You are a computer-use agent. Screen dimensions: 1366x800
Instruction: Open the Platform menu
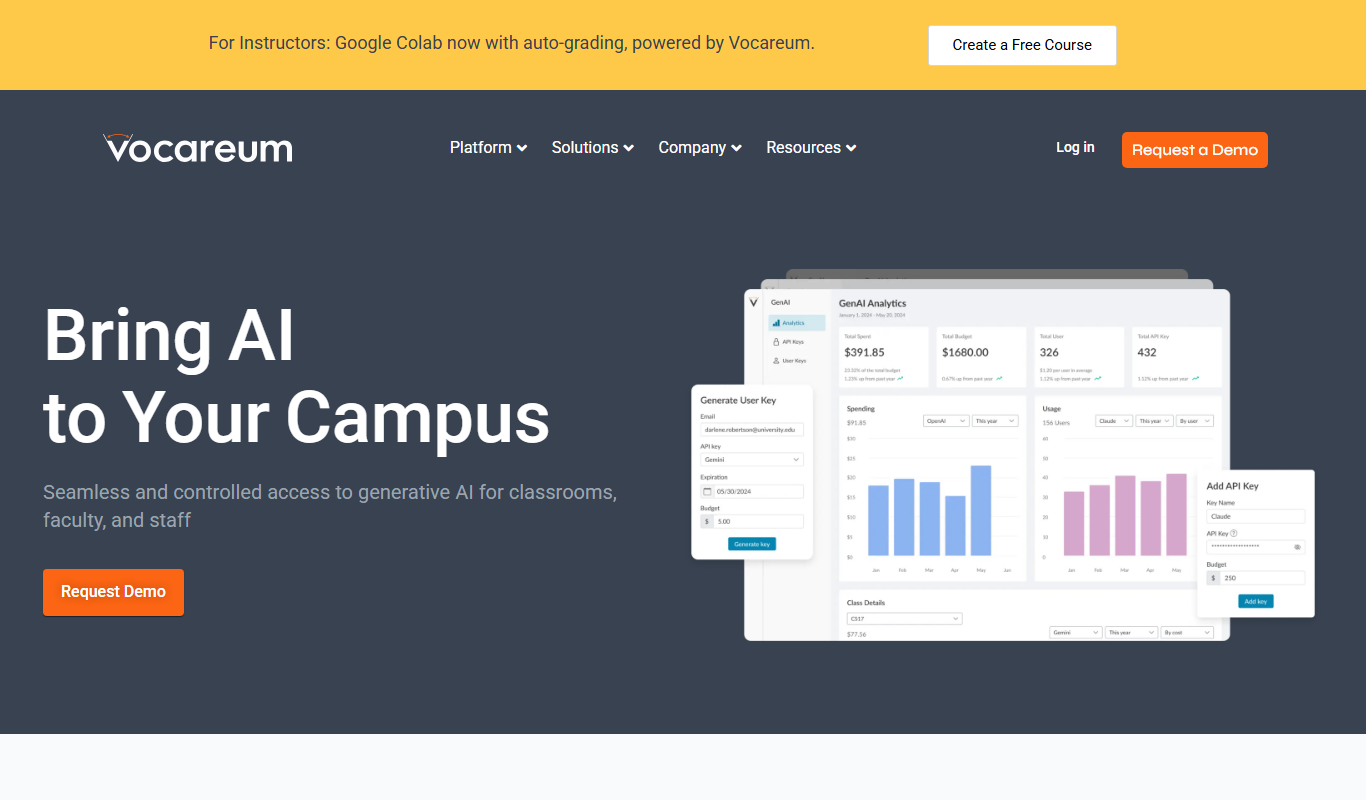tap(488, 147)
